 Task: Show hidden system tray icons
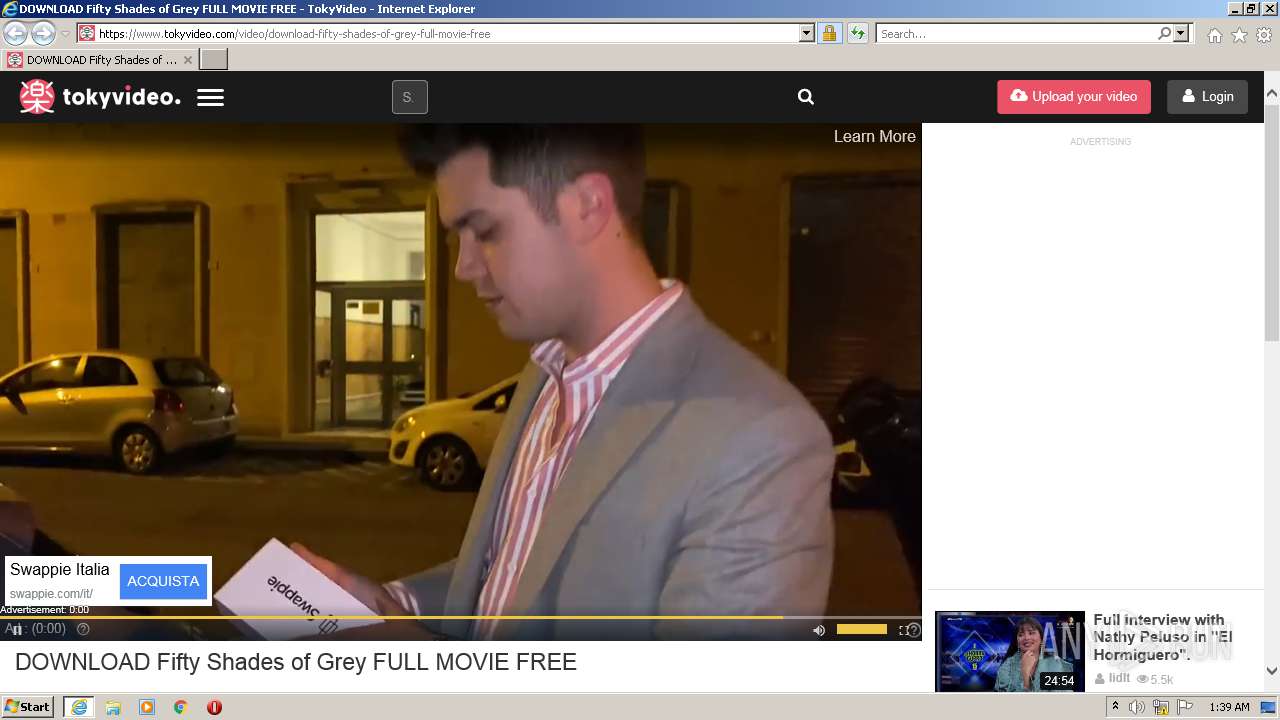click(1115, 707)
